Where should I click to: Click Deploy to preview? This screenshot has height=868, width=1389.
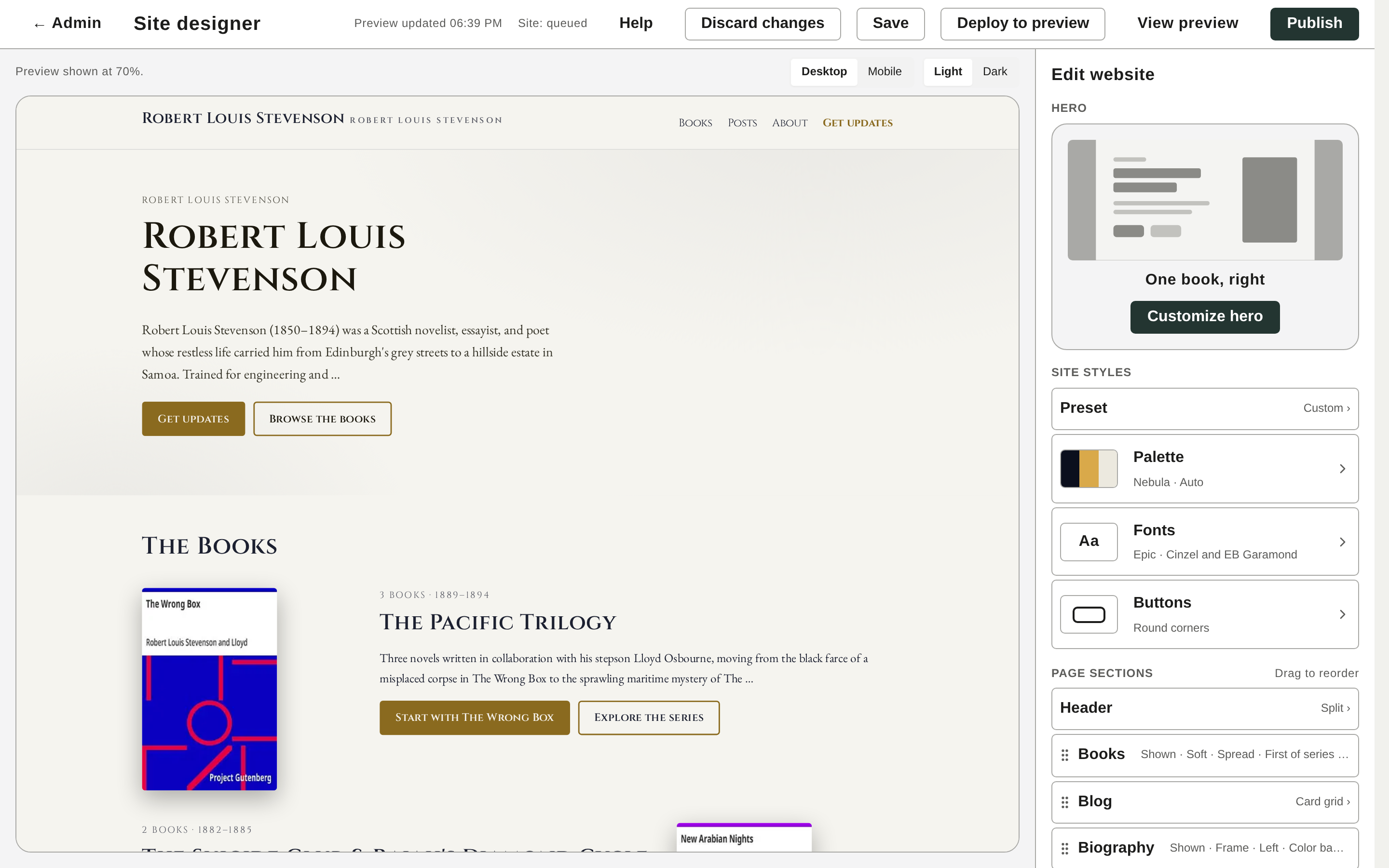pyautogui.click(x=1022, y=24)
